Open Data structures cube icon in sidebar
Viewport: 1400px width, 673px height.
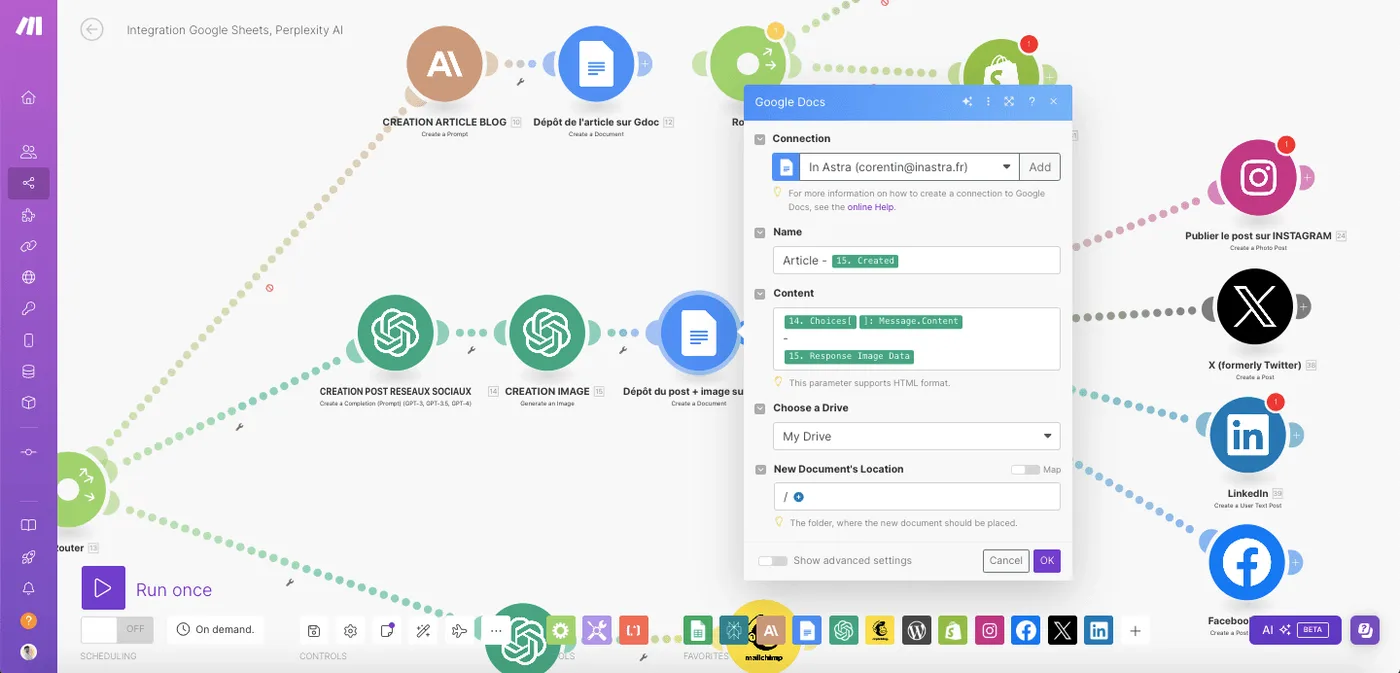coord(28,402)
